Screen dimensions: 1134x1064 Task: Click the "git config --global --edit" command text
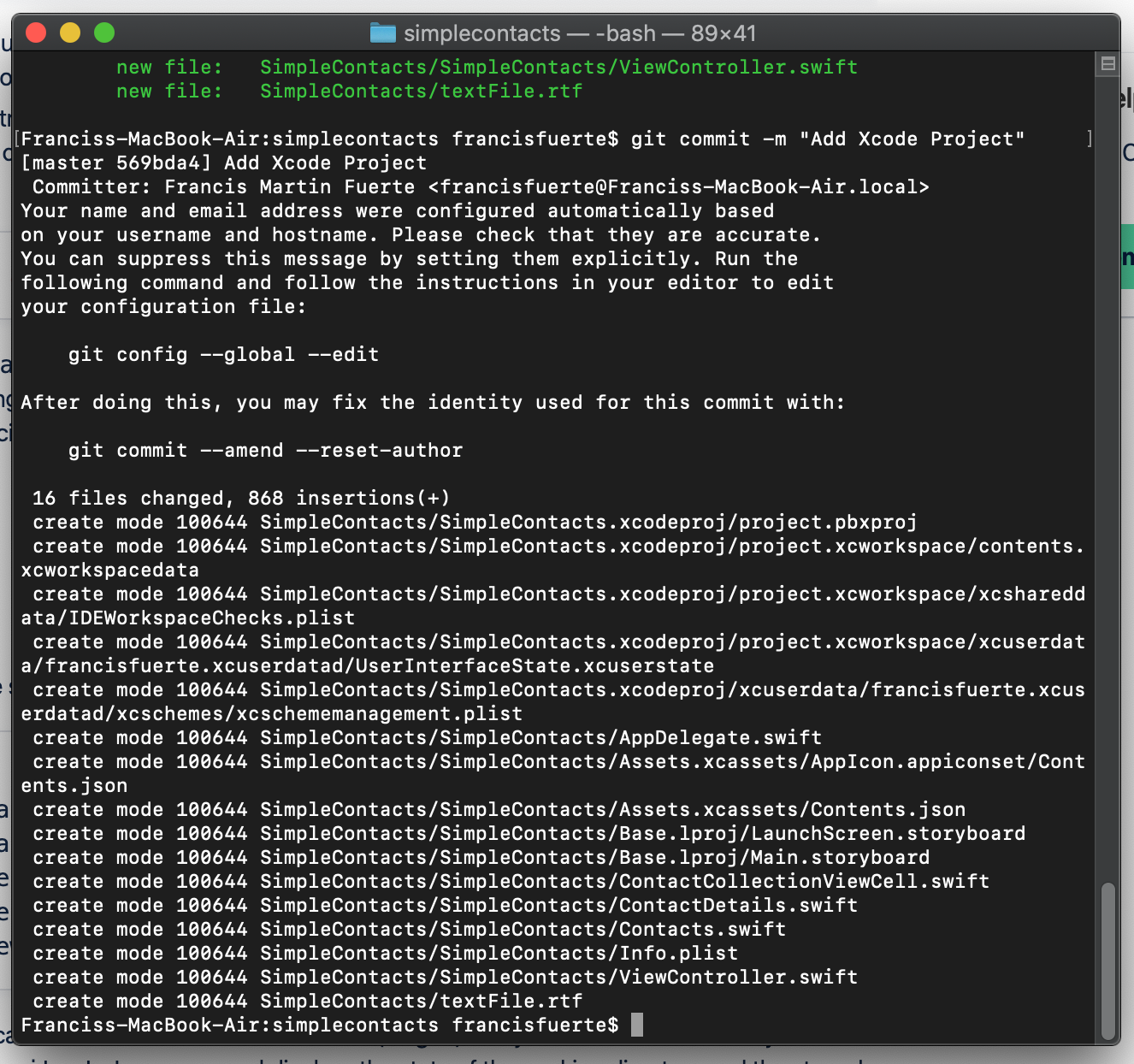pos(224,354)
